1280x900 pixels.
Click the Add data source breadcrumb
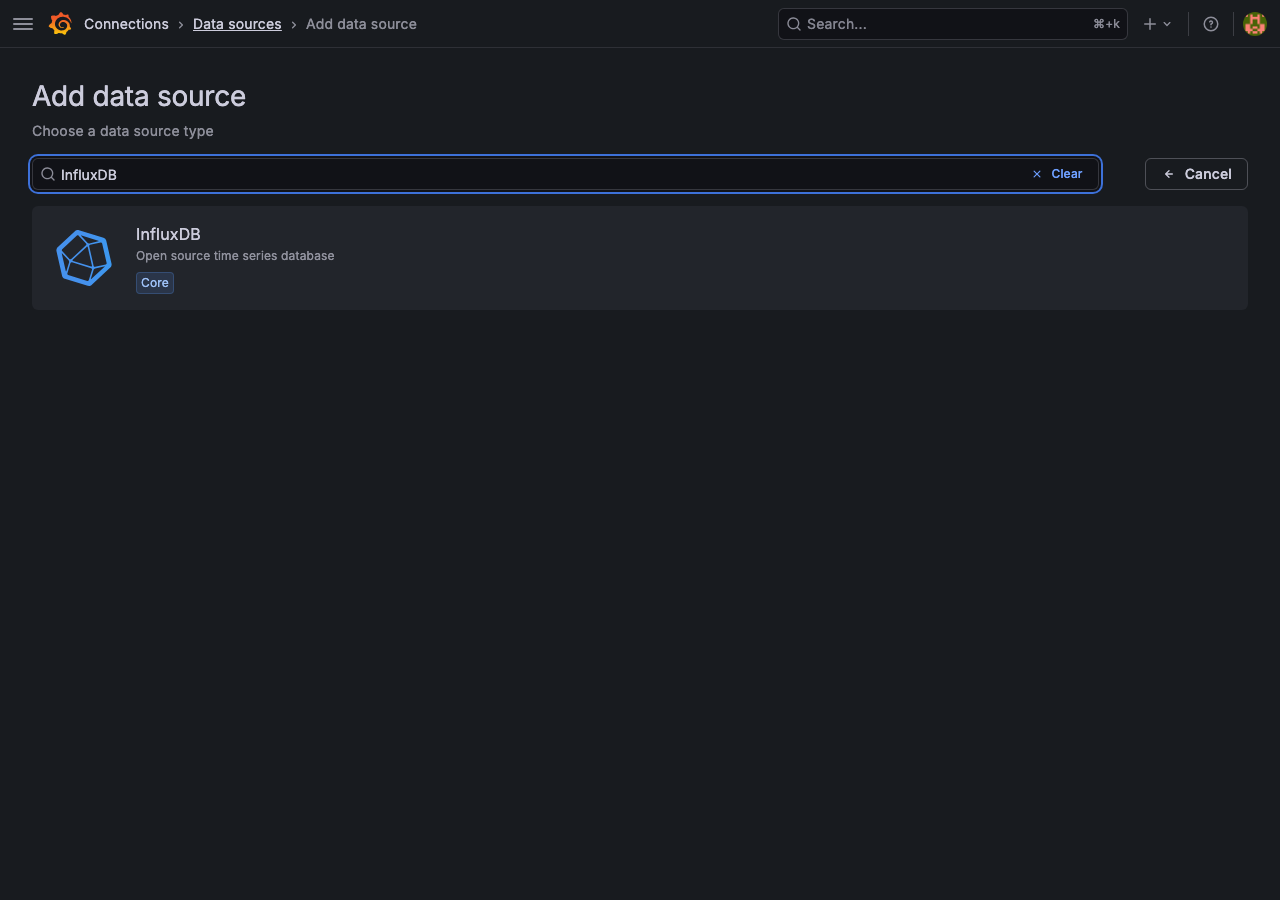361,24
